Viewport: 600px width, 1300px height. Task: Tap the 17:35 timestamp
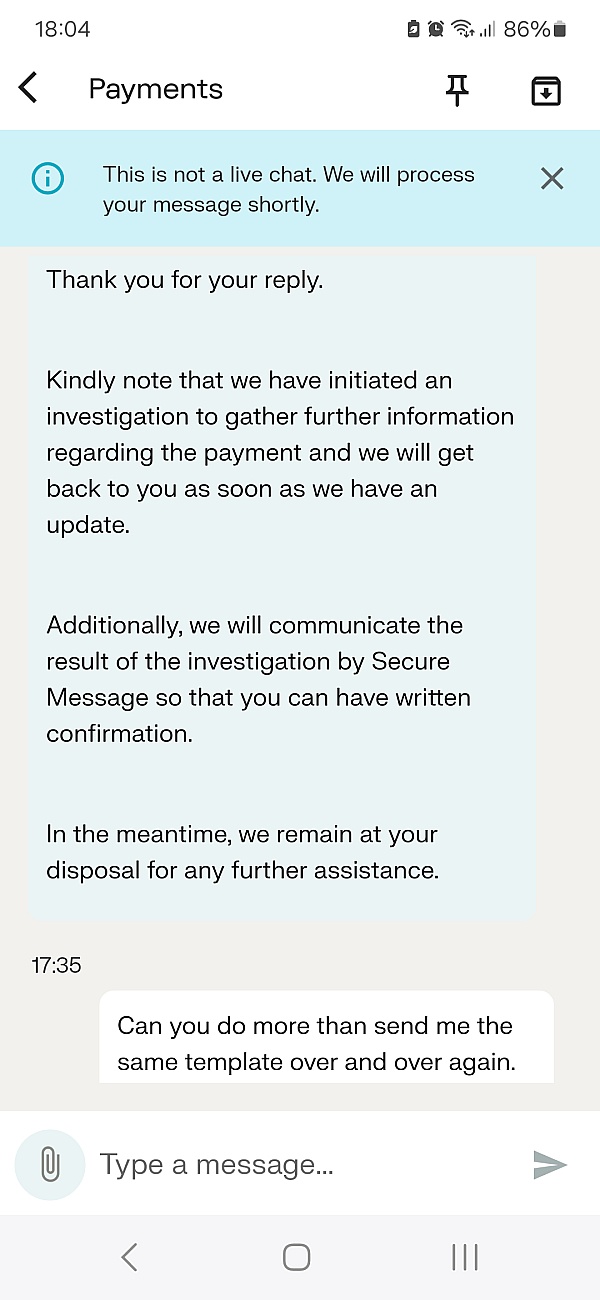56,965
